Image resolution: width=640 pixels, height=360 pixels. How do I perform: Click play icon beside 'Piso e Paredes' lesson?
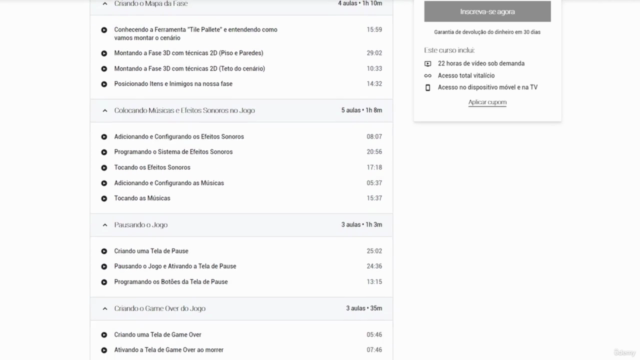[x=104, y=53]
